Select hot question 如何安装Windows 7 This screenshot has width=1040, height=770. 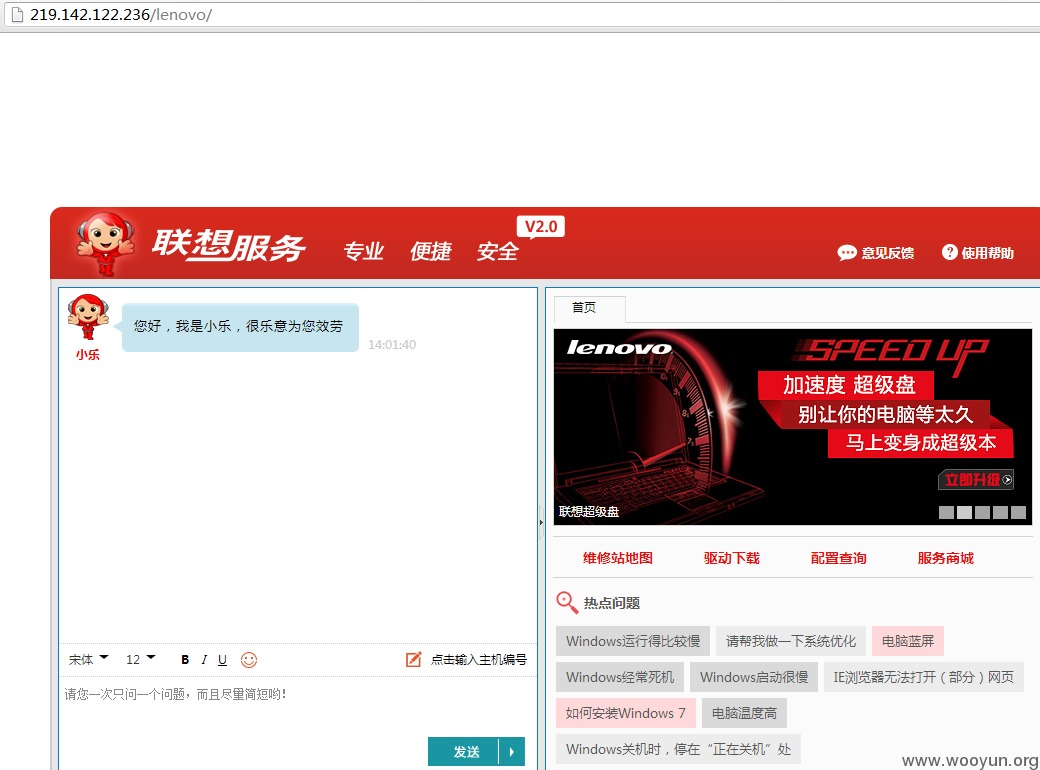pos(625,713)
